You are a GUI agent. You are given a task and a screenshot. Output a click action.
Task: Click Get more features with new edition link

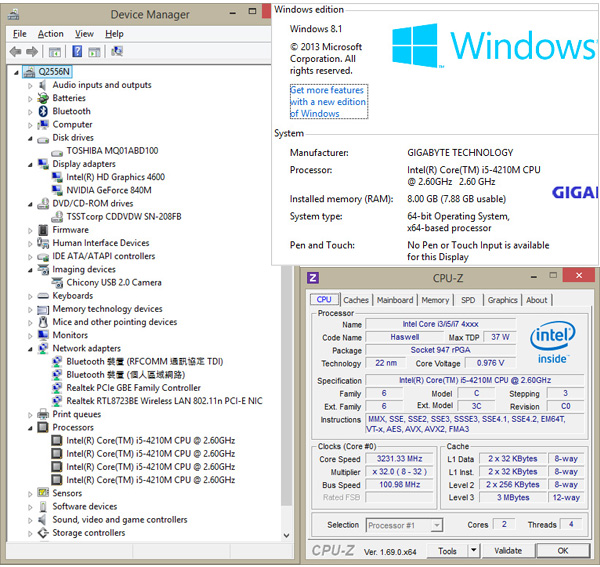[328, 102]
